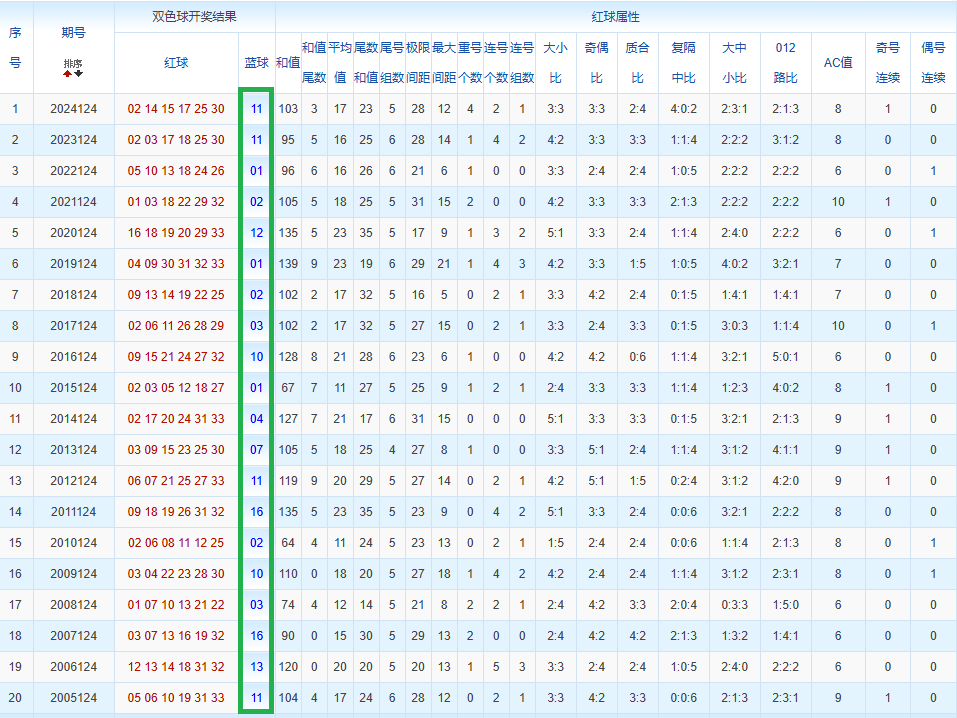Click the 012路比 column header
This screenshot has width=957, height=718.
pyautogui.click(x=785, y=63)
